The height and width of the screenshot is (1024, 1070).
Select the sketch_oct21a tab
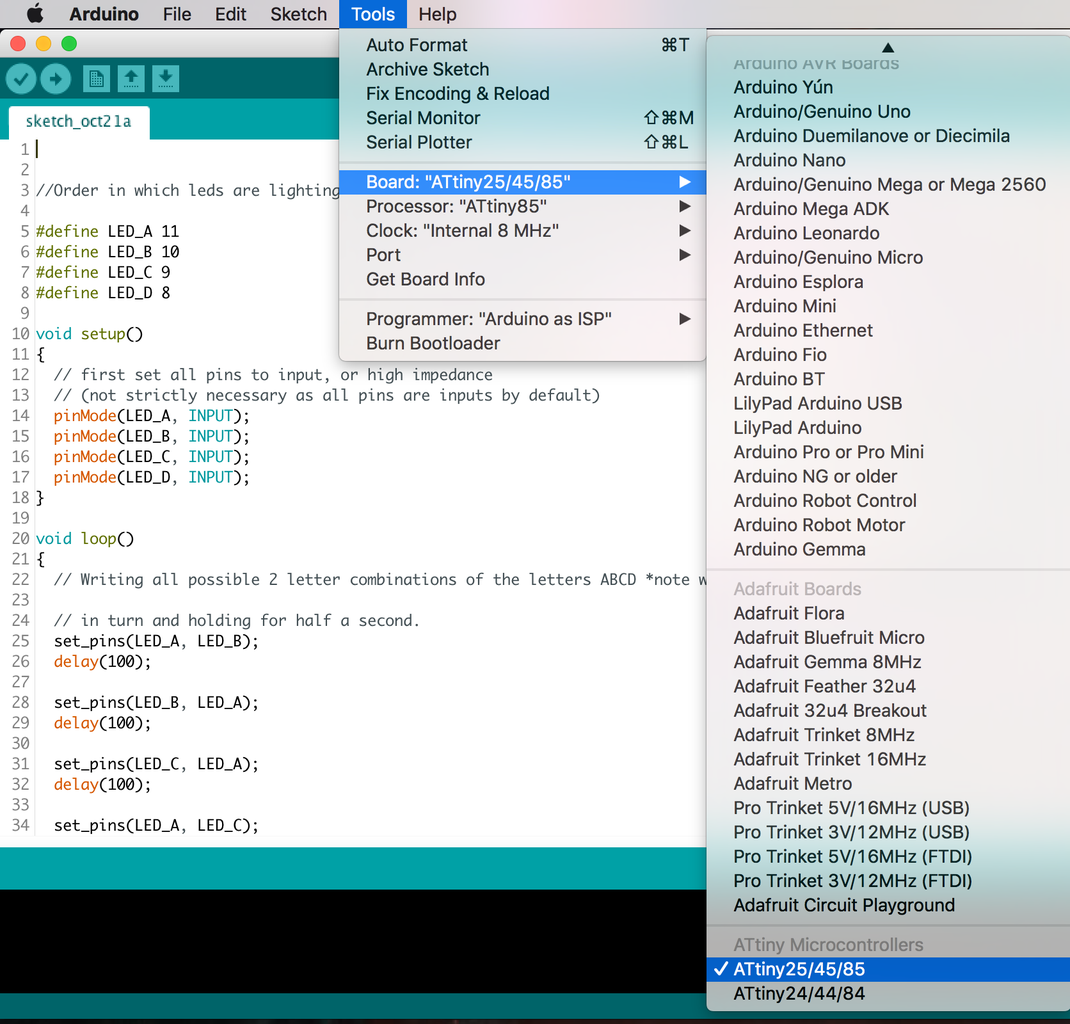click(x=78, y=122)
